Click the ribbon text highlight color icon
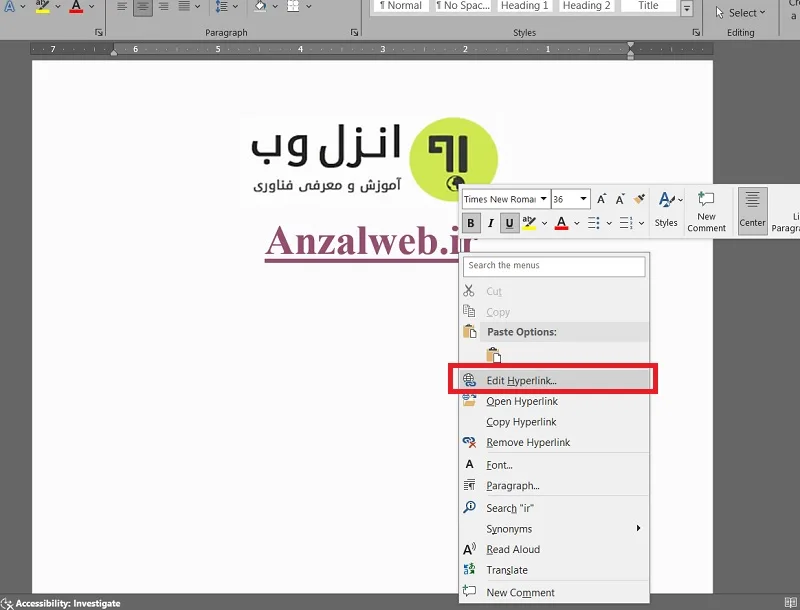 coord(43,6)
